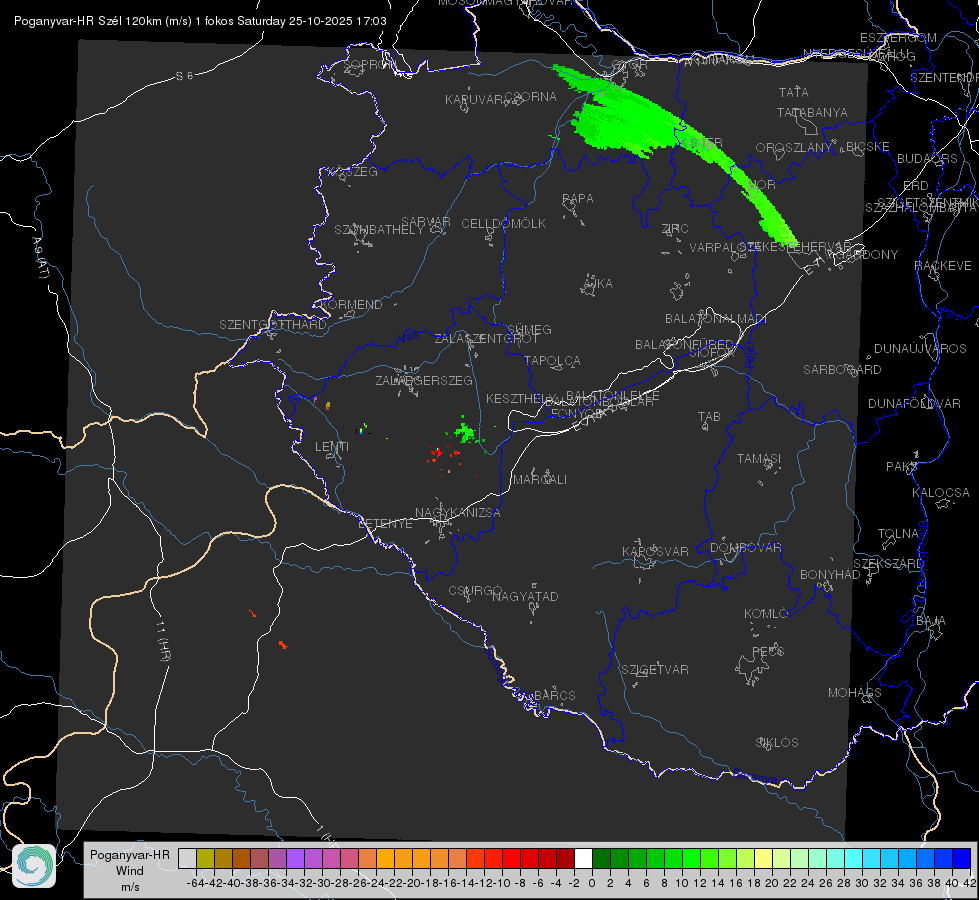The width and height of the screenshot is (979, 900).
Task: Click the TATA city label
Action: coord(794,92)
